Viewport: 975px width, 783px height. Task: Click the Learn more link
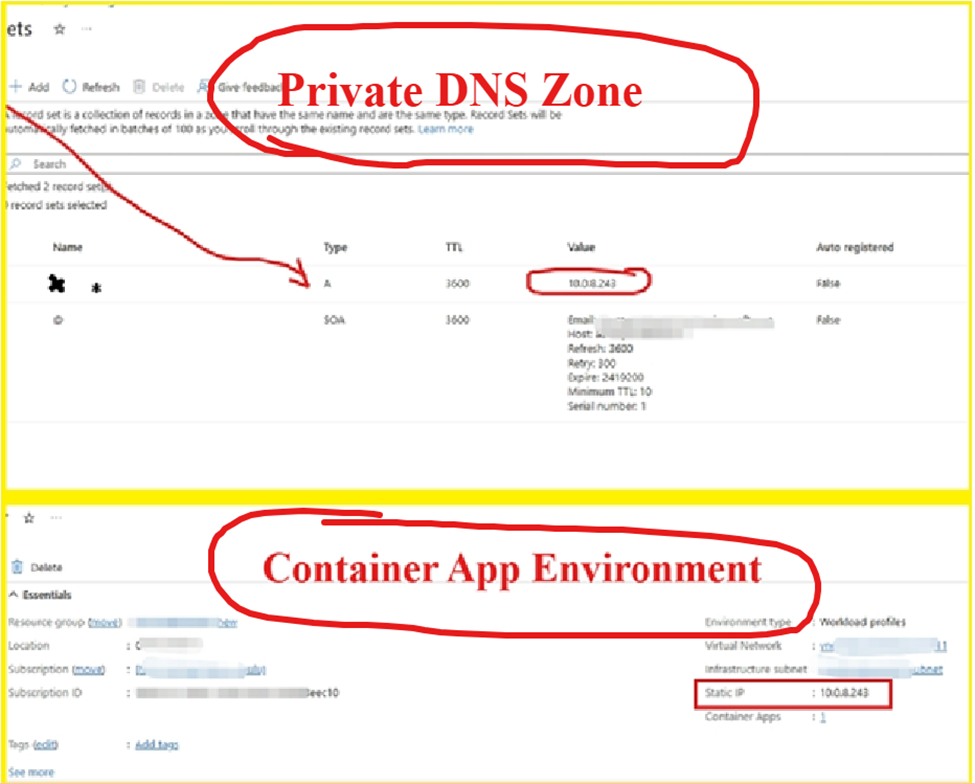(x=446, y=129)
